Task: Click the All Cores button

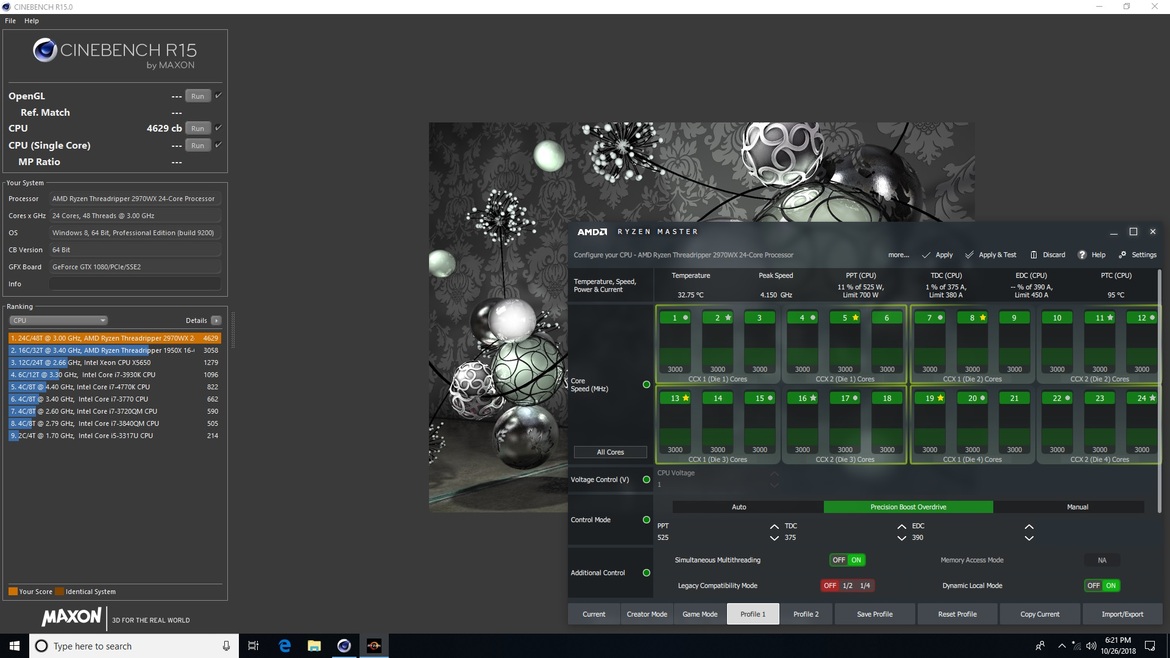Action: coord(610,452)
